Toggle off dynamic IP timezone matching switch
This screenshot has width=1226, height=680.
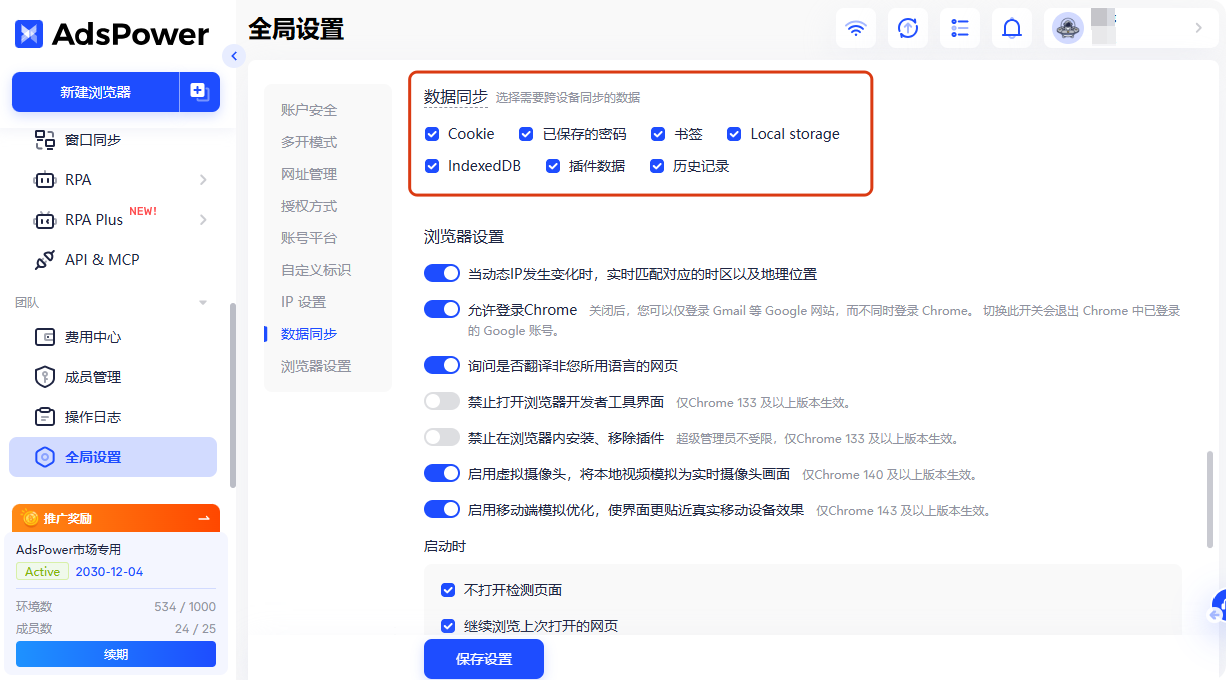click(442, 273)
